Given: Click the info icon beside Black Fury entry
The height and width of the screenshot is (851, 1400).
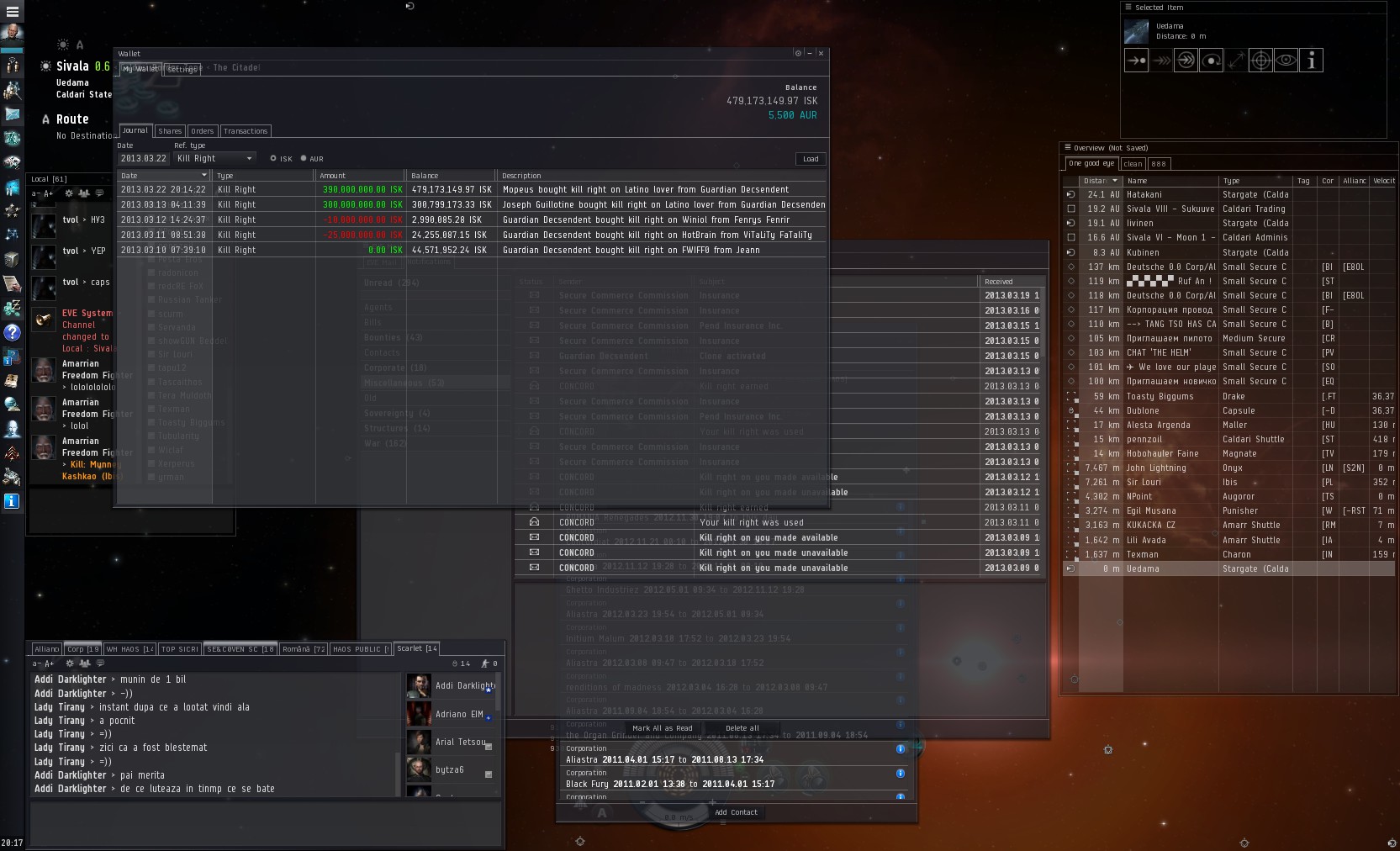Looking at the screenshot, I should click(901, 774).
